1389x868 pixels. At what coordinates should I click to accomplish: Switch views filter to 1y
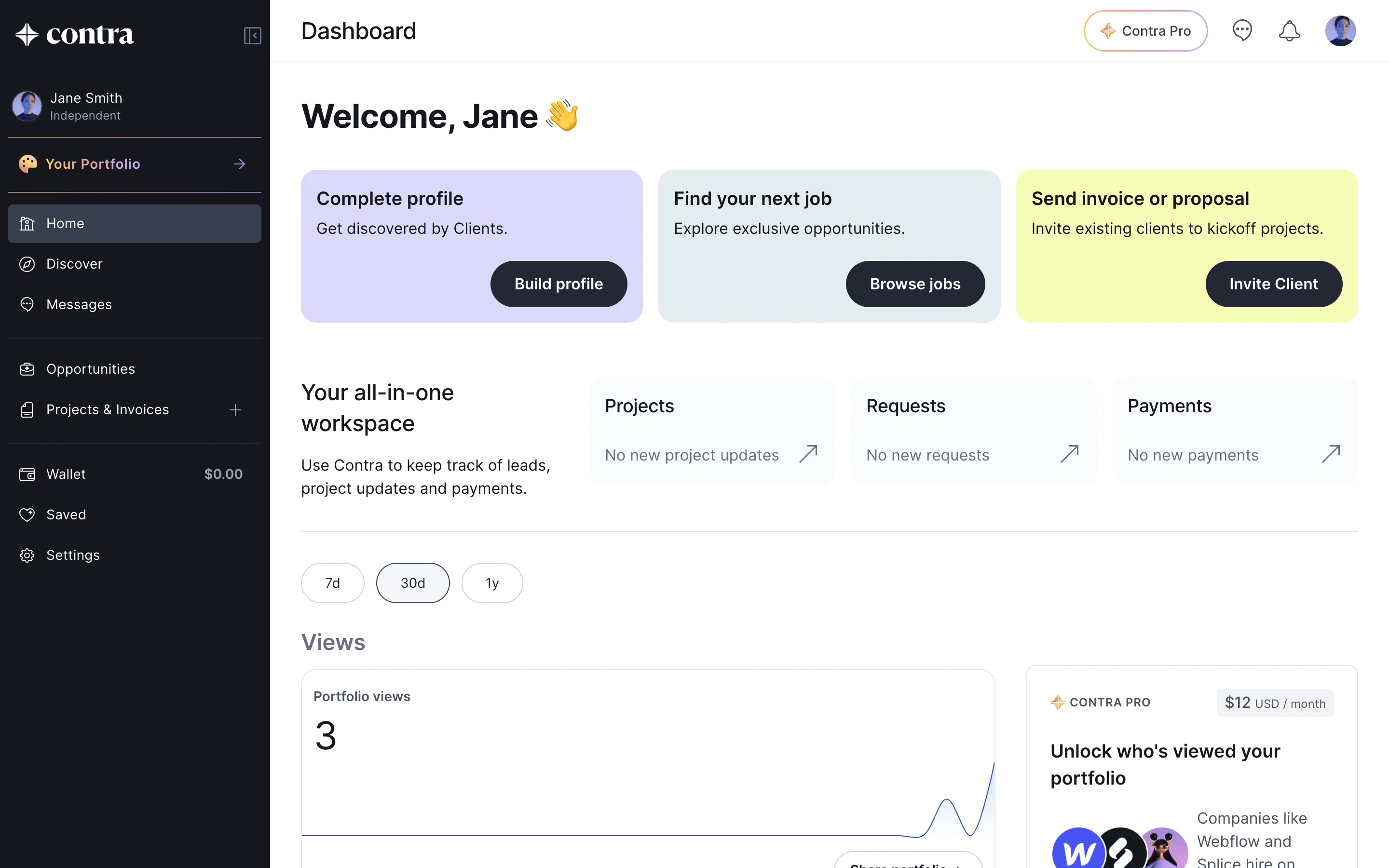pyautogui.click(x=492, y=583)
